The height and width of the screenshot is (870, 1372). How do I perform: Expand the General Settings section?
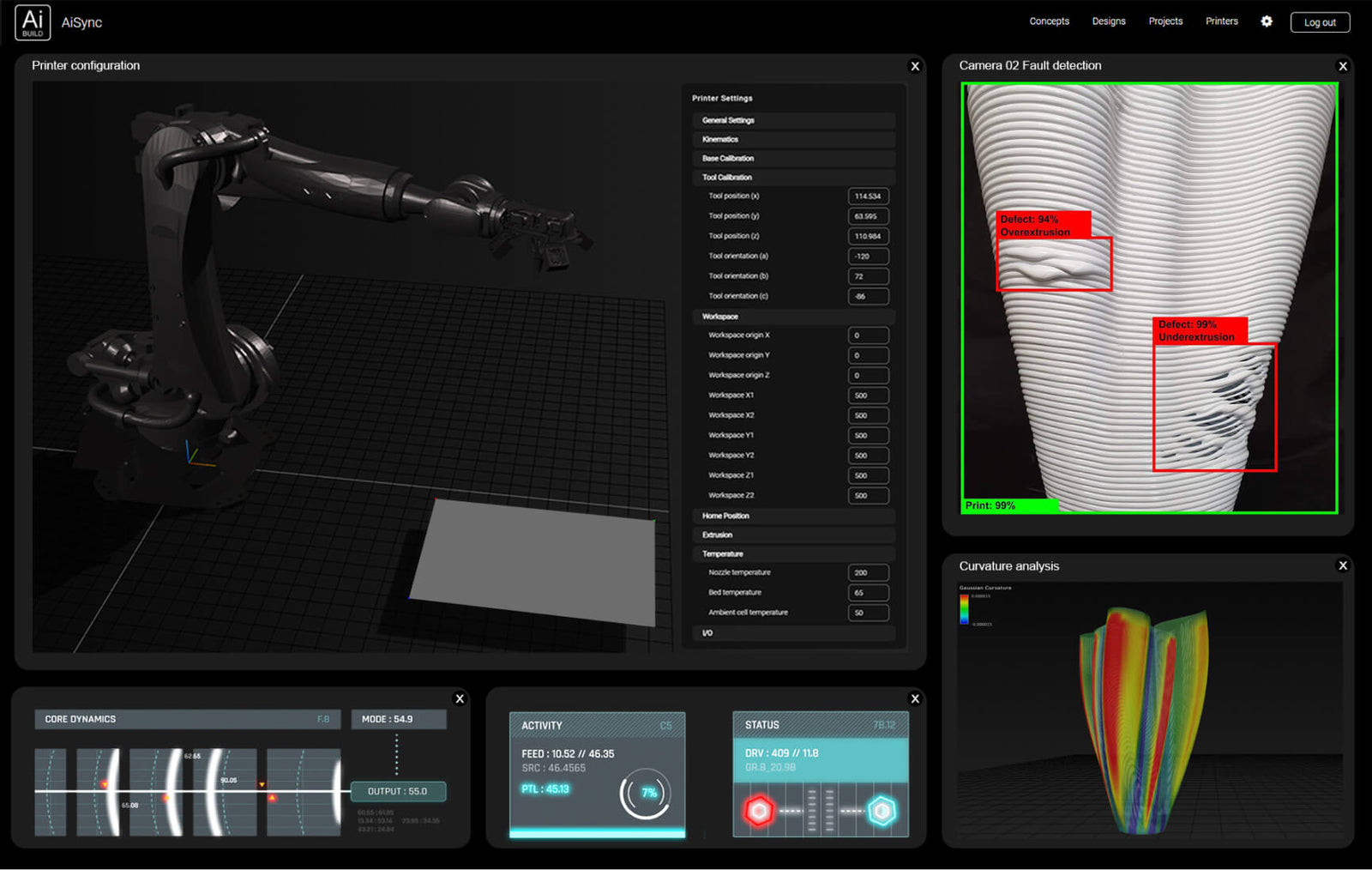pyautogui.click(x=793, y=120)
